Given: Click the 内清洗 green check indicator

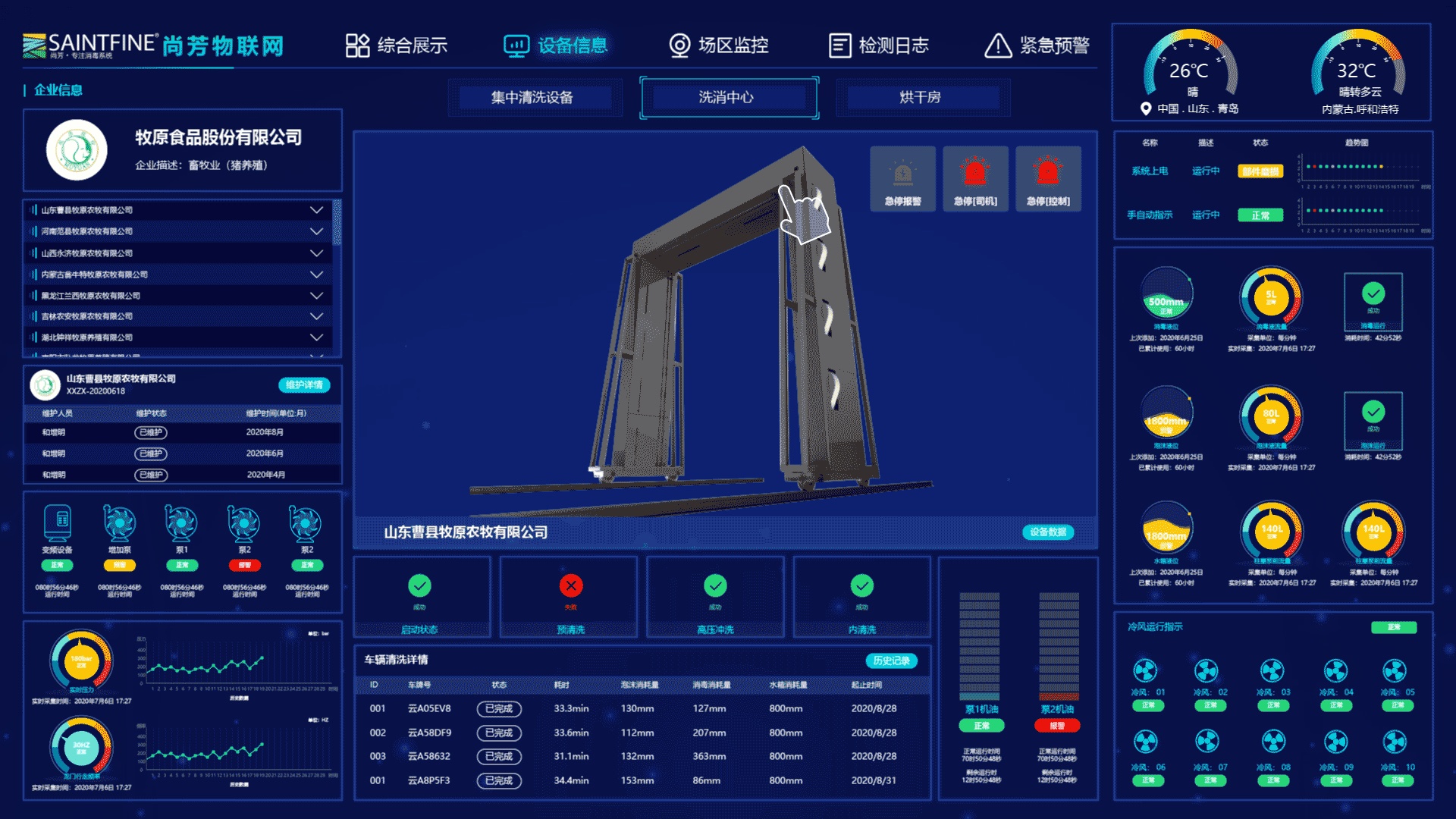Looking at the screenshot, I should (x=862, y=585).
